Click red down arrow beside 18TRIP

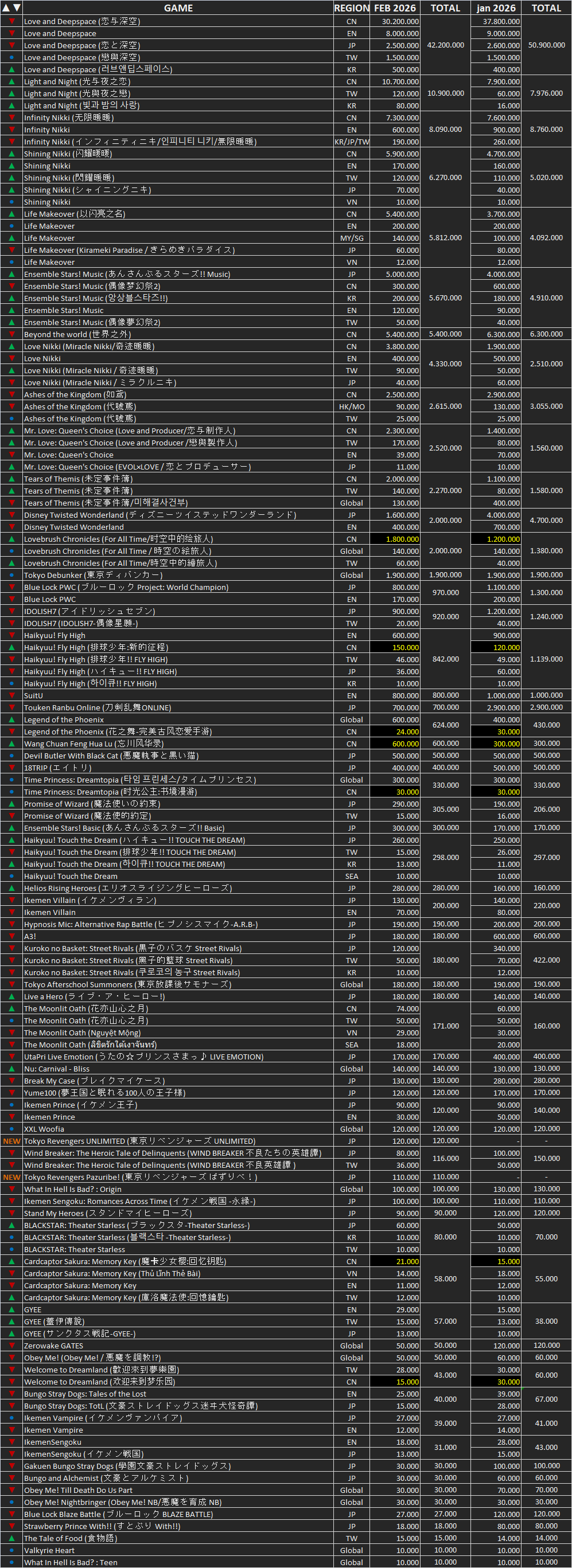(x=11, y=768)
